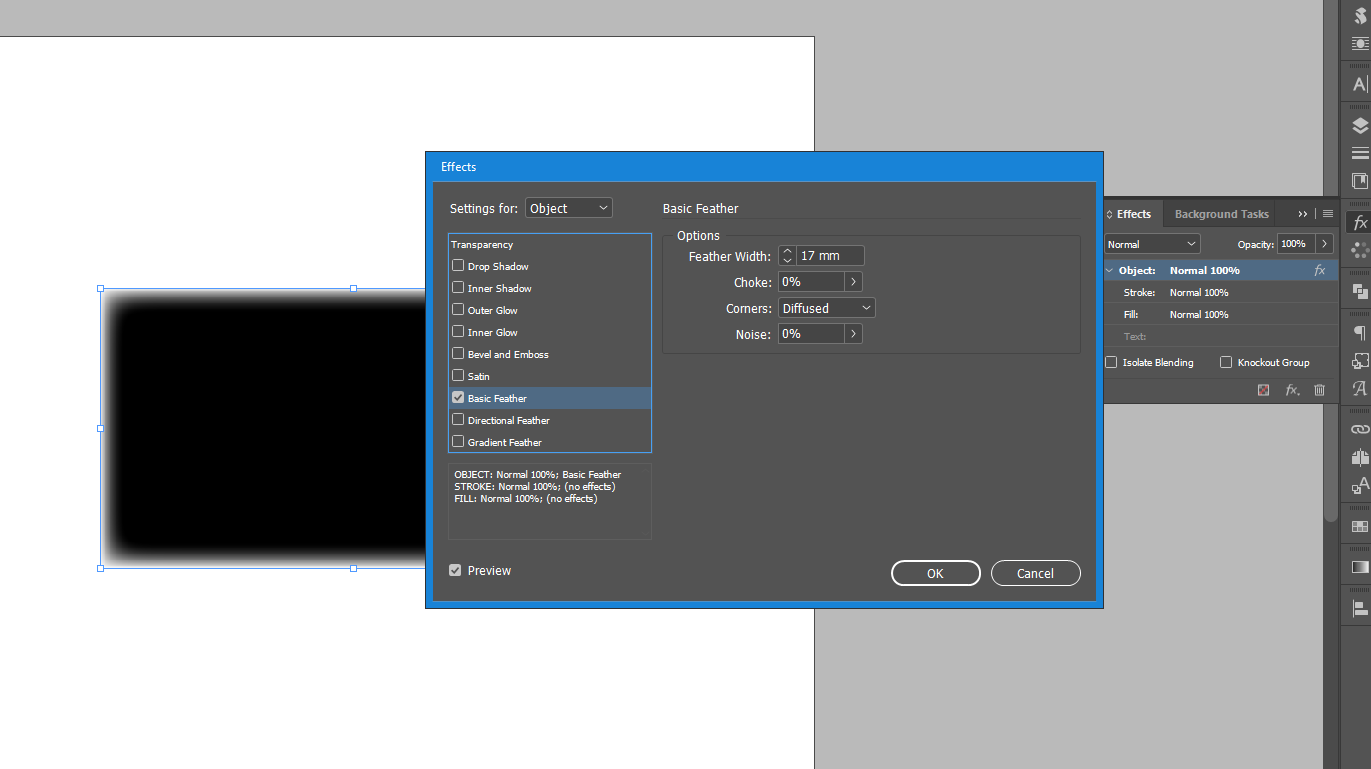This screenshot has width=1371, height=769.
Task: Open the Opacity slider arrow in Effects panel
Action: [1324, 244]
